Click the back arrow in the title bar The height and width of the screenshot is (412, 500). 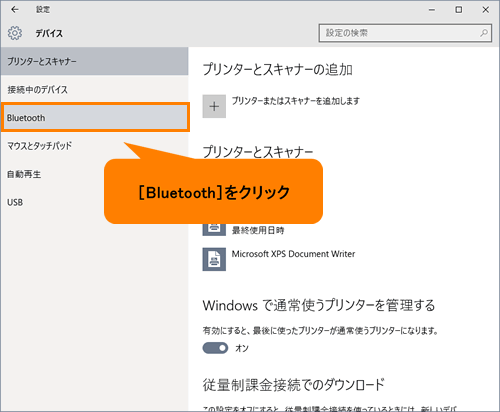[15, 10]
